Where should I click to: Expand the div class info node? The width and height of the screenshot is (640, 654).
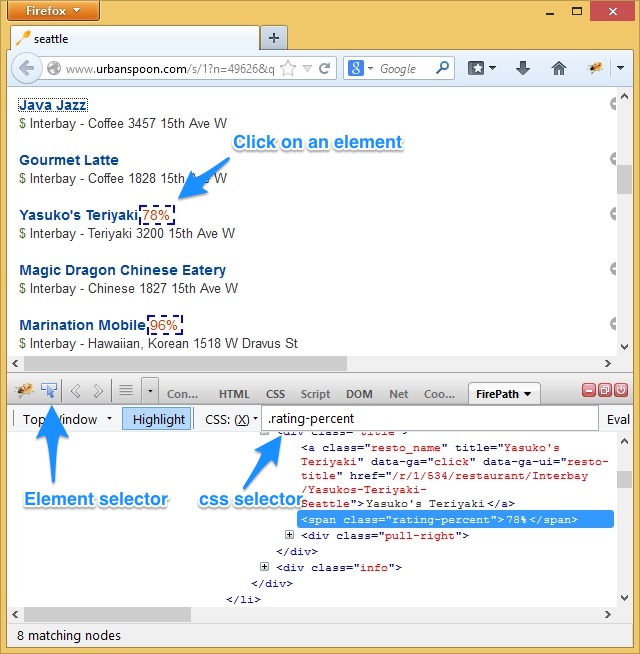pyautogui.click(x=265, y=568)
